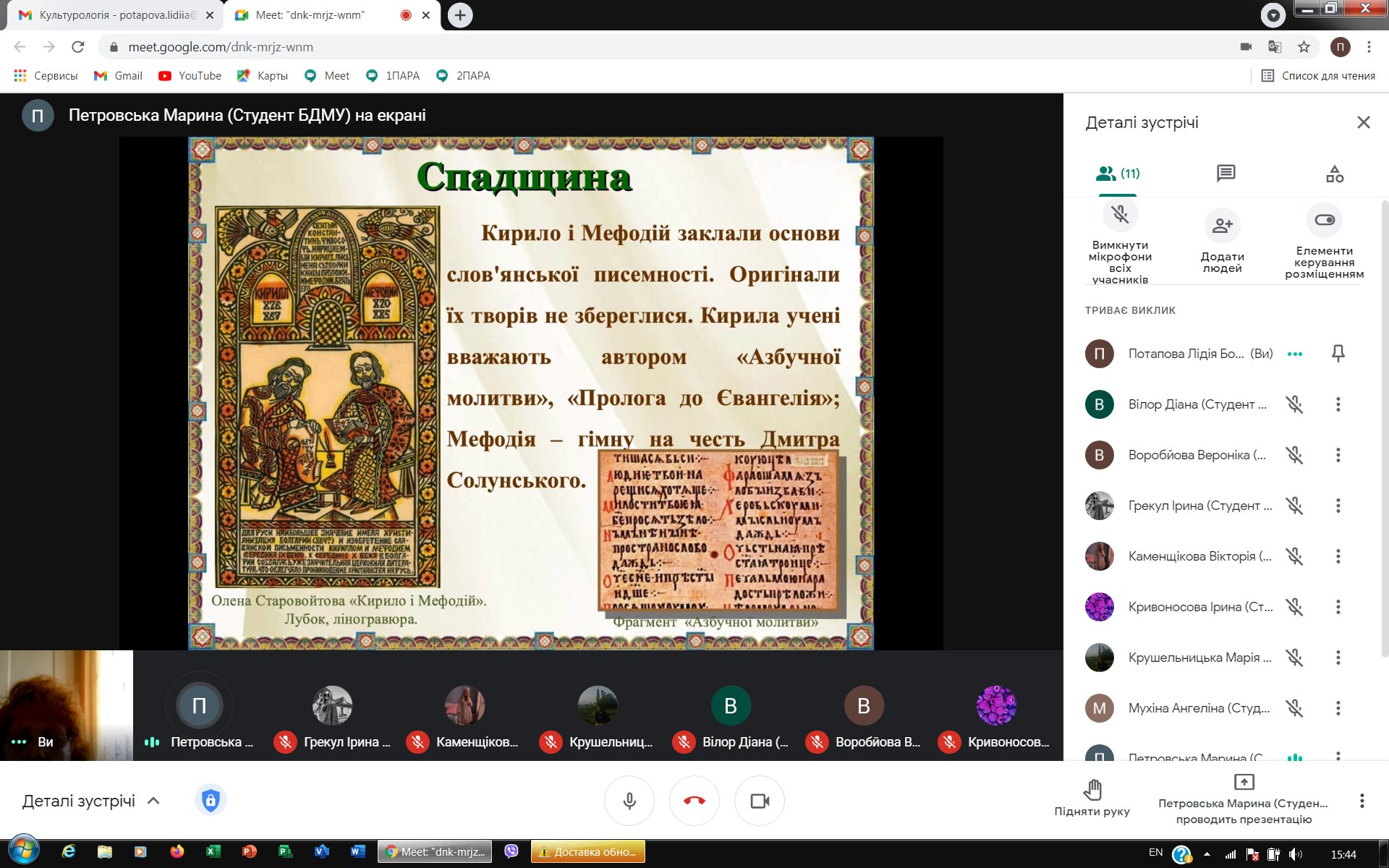Click the EN language indicator in tray
Screen dimensions: 1389x868
[1156, 853]
